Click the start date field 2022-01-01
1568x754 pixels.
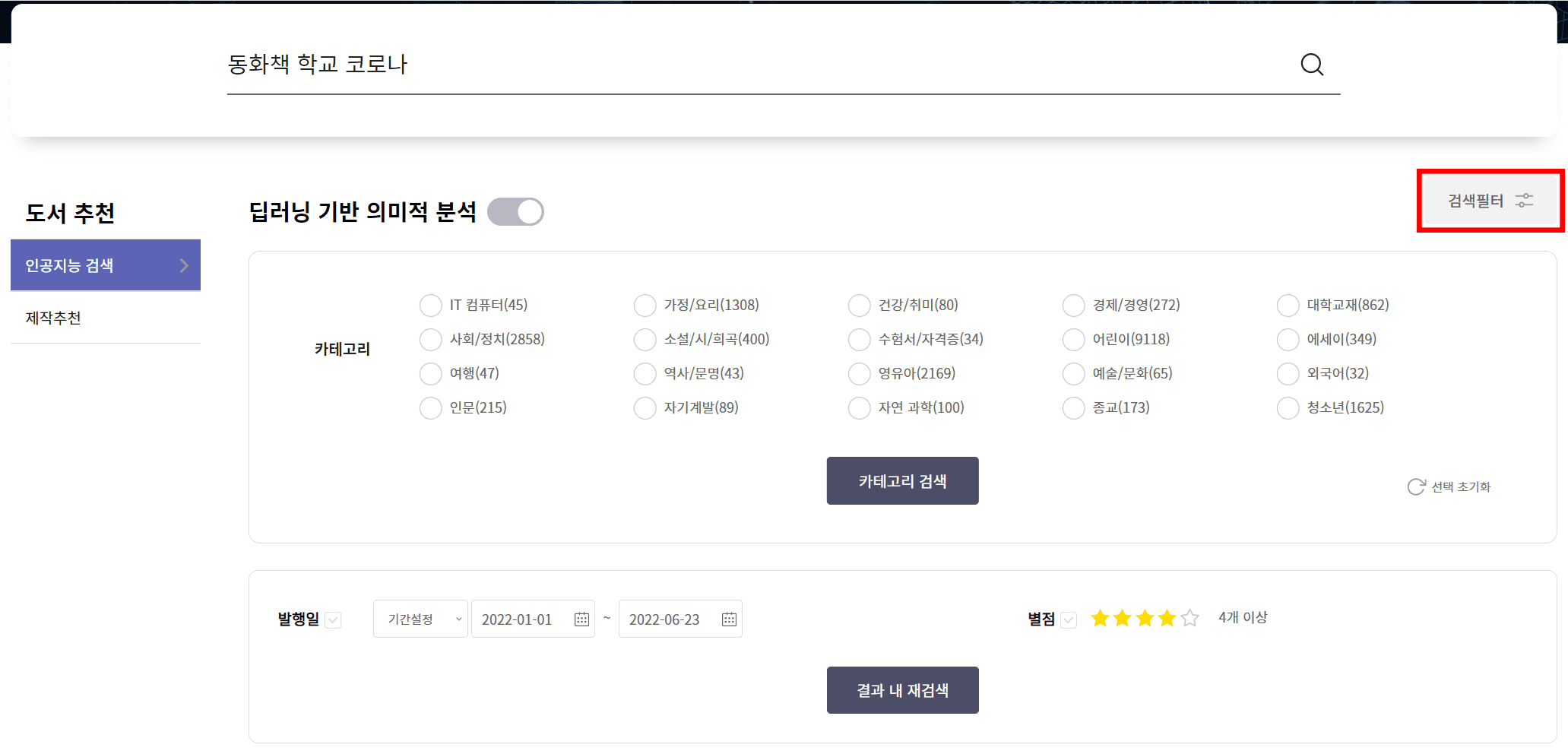tap(533, 619)
